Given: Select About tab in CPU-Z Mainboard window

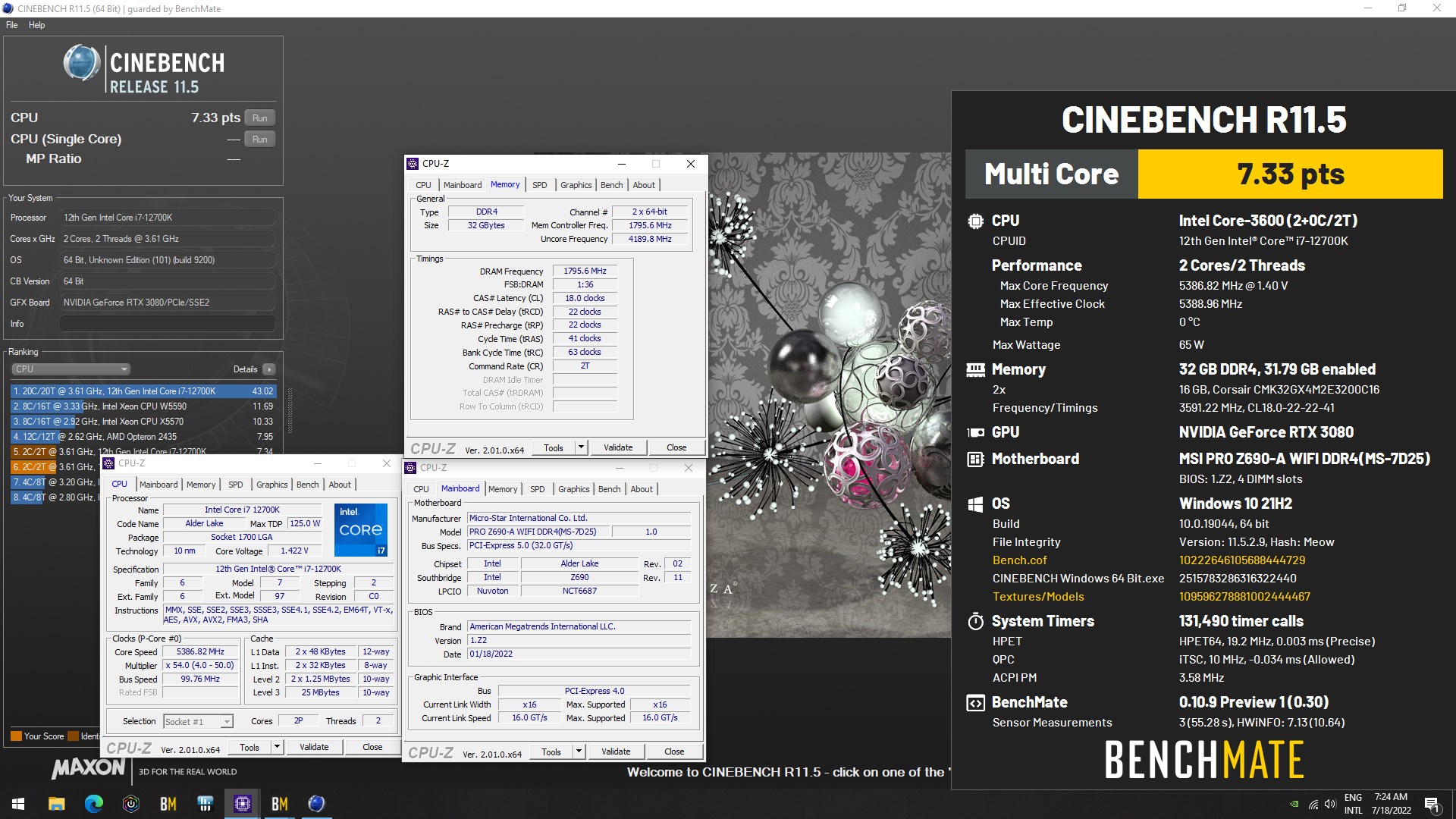Looking at the screenshot, I should [x=642, y=489].
